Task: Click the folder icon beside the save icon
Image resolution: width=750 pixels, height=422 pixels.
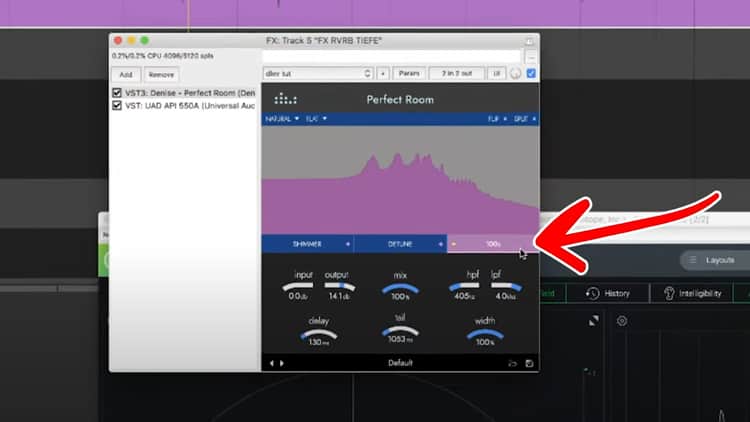Action: click(512, 363)
